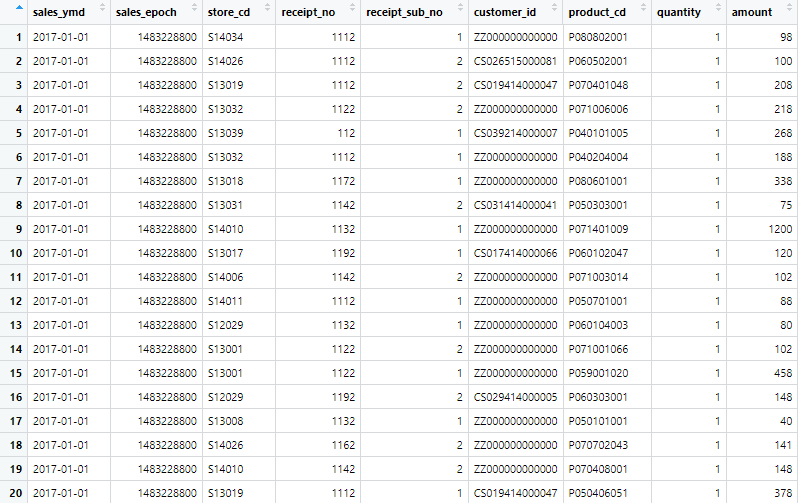Viewport: 798px width, 503px height.
Task: Click the blue row-index sort arrow
Action: [19, 7]
